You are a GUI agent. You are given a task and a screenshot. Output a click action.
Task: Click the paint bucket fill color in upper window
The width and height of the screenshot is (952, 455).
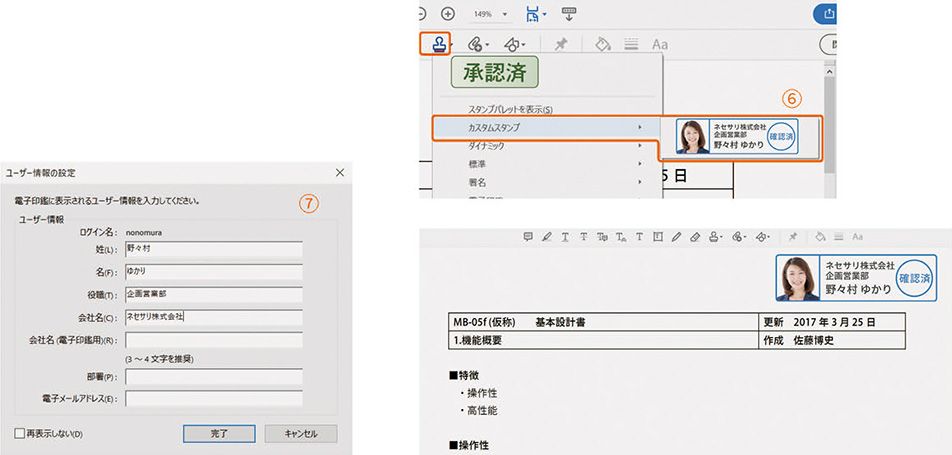point(603,44)
